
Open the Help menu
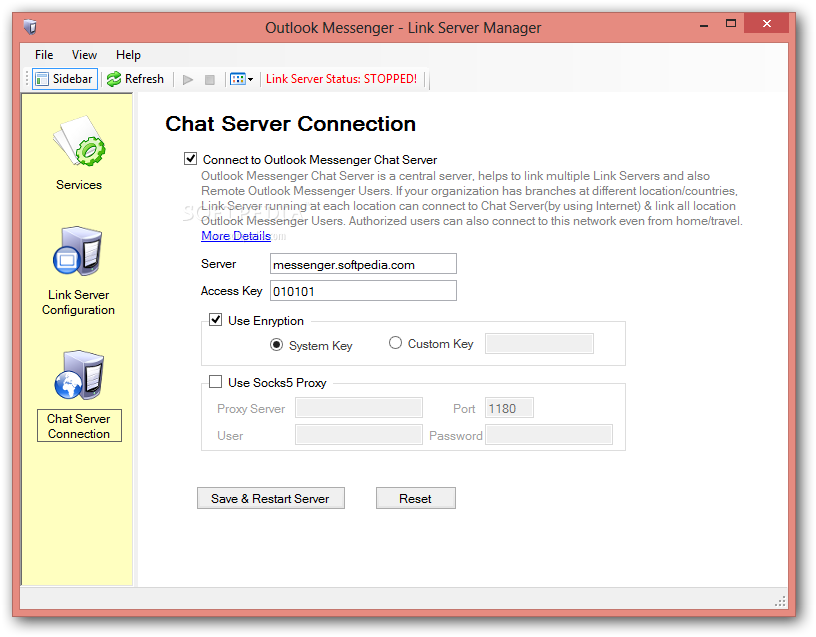click(128, 55)
